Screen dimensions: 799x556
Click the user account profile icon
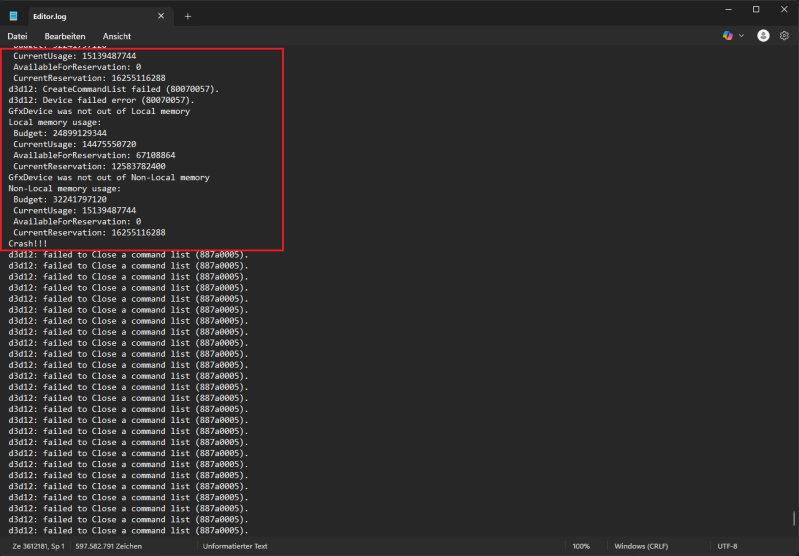tap(764, 35)
